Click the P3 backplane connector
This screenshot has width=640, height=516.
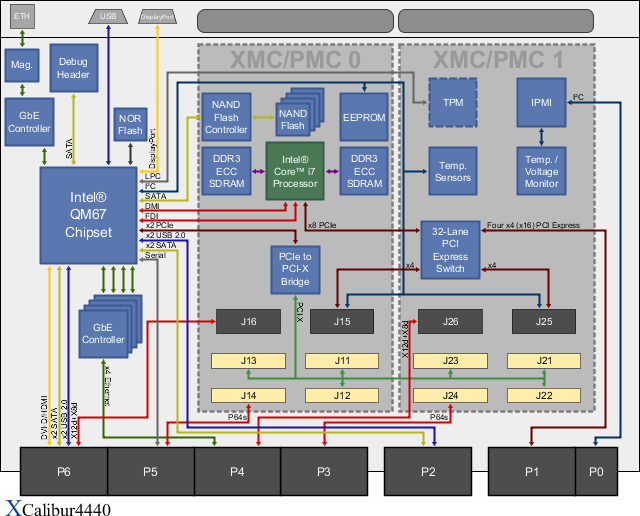pyautogui.click(x=324, y=472)
